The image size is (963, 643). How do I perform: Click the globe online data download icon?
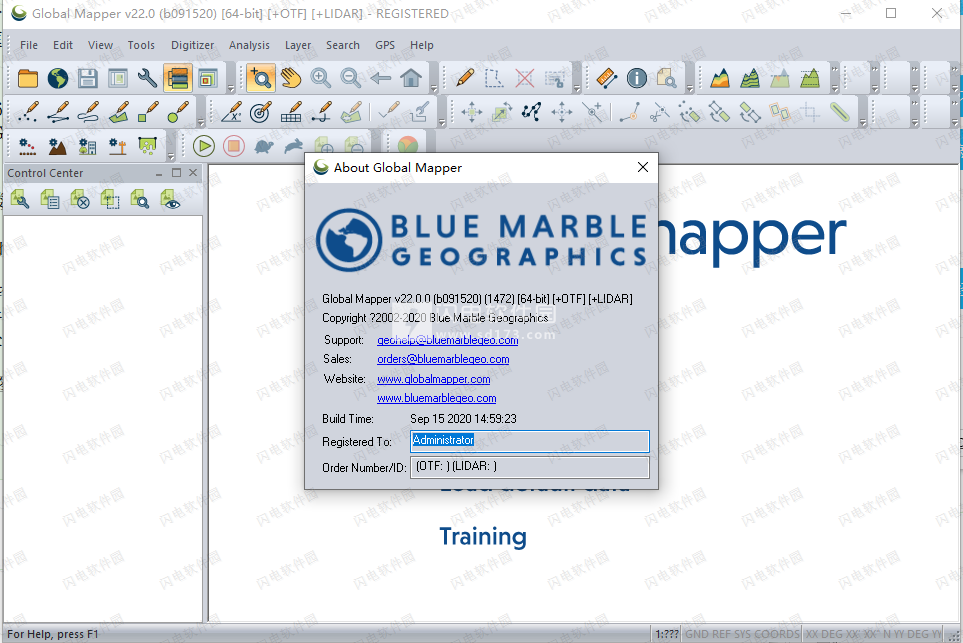click(58, 79)
